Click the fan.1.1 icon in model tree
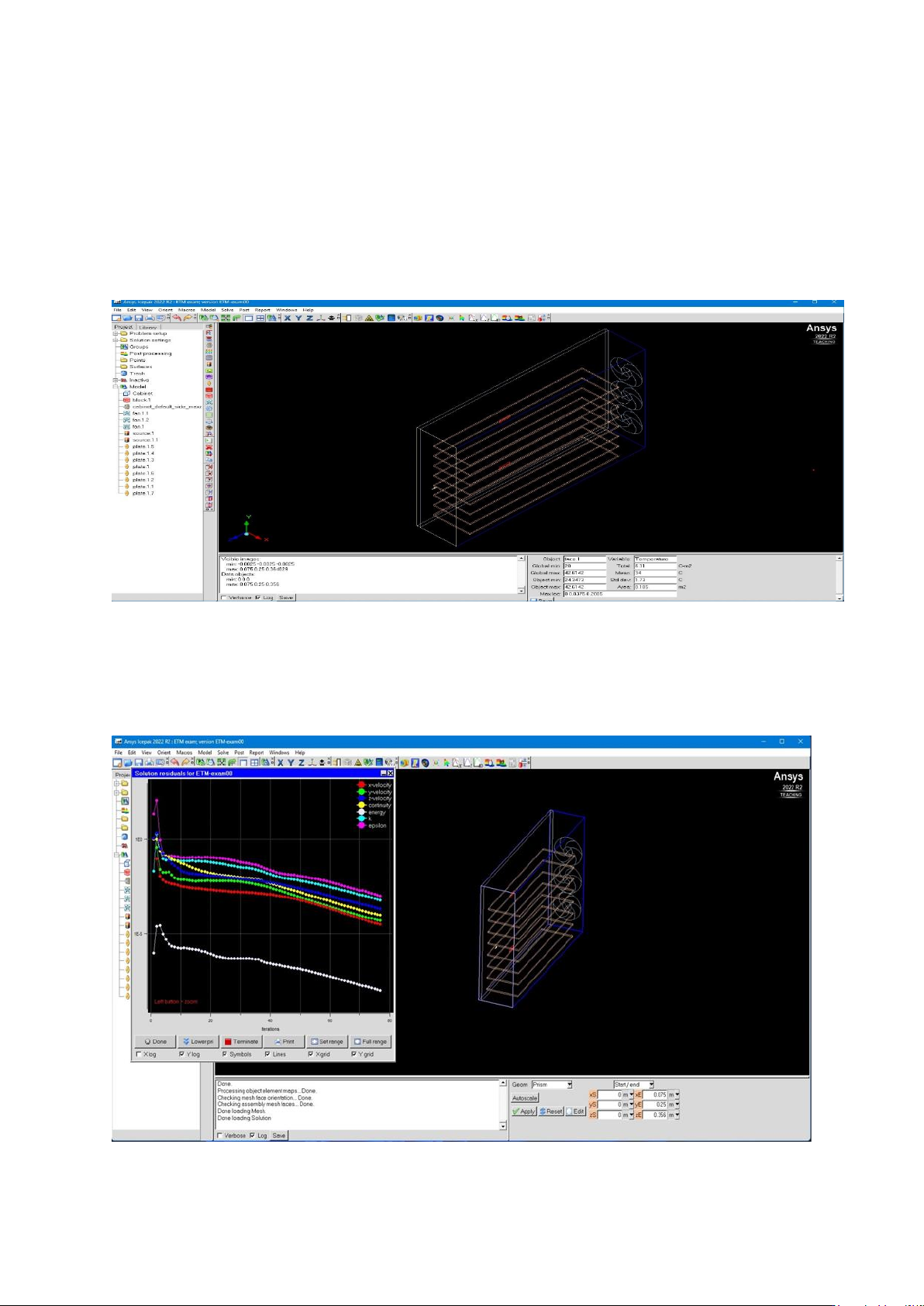Viewport: 924px width, 1306px height. click(126, 413)
